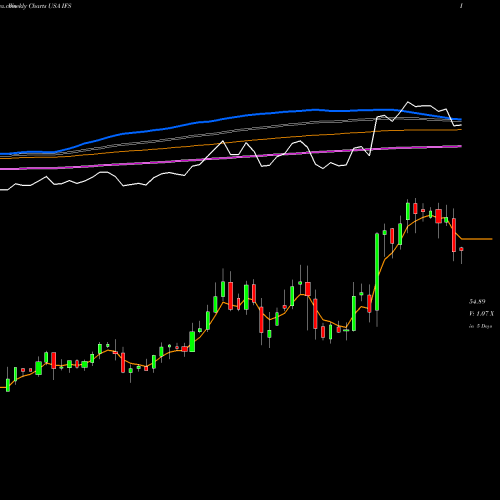Click the thick blue moving average line
Image resolution: width=500 pixels, height=500 pixels.
coord(233,117)
